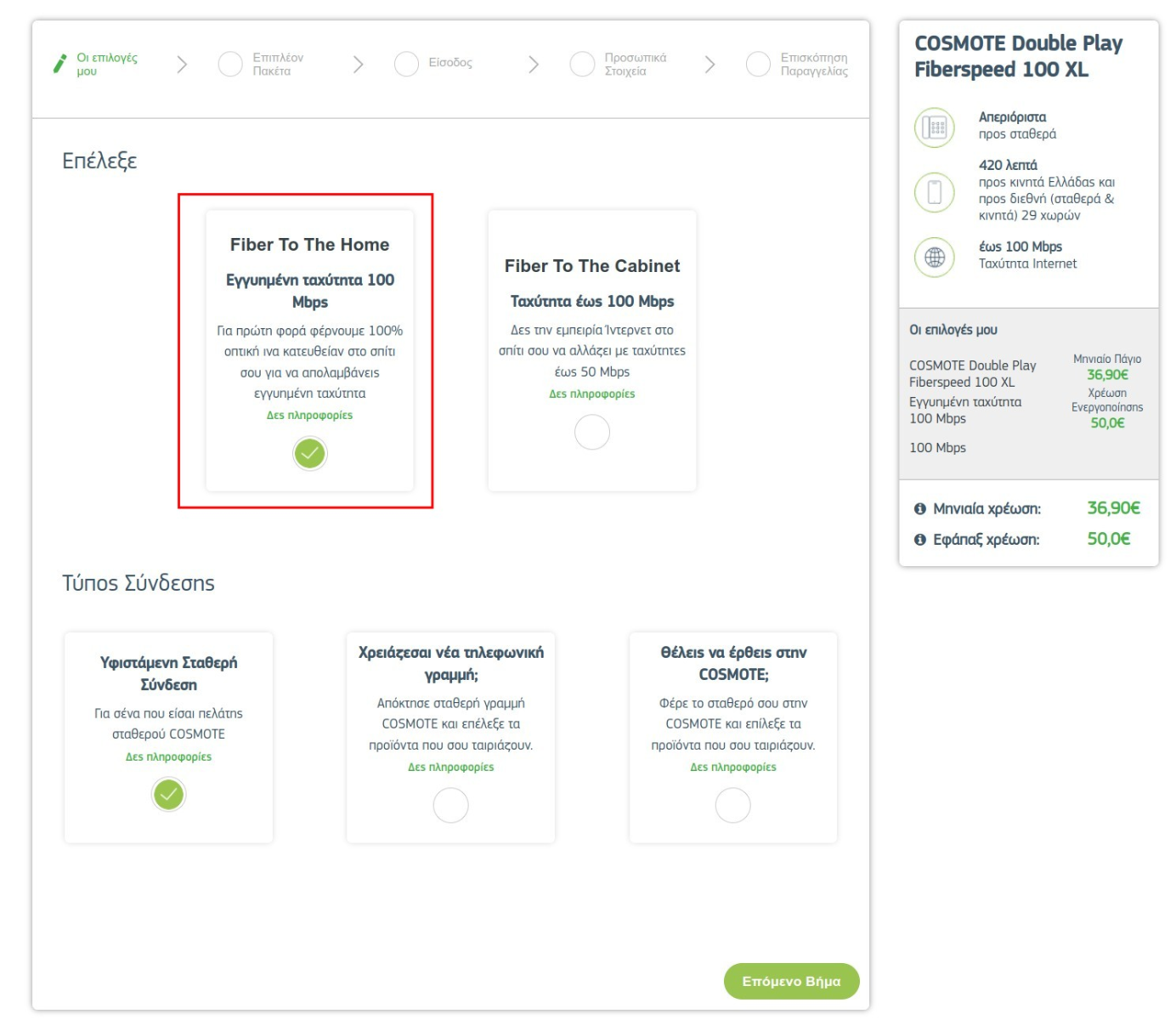Click the COSMOTE Double Play Fiberspeed 100 XL title

1018,56
